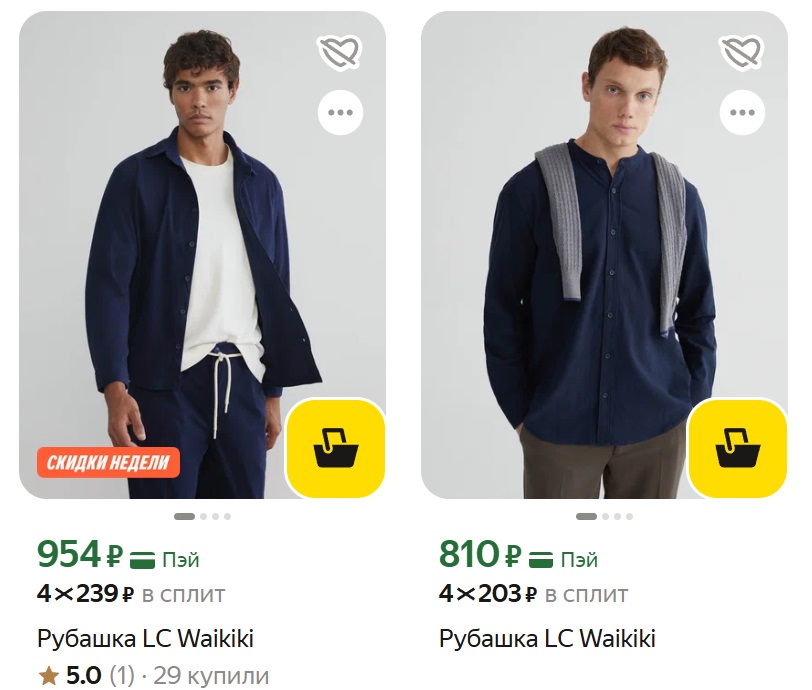Click the Pay card icon beside 810 ₽
The image size is (812, 690).
pyautogui.click(x=541, y=559)
